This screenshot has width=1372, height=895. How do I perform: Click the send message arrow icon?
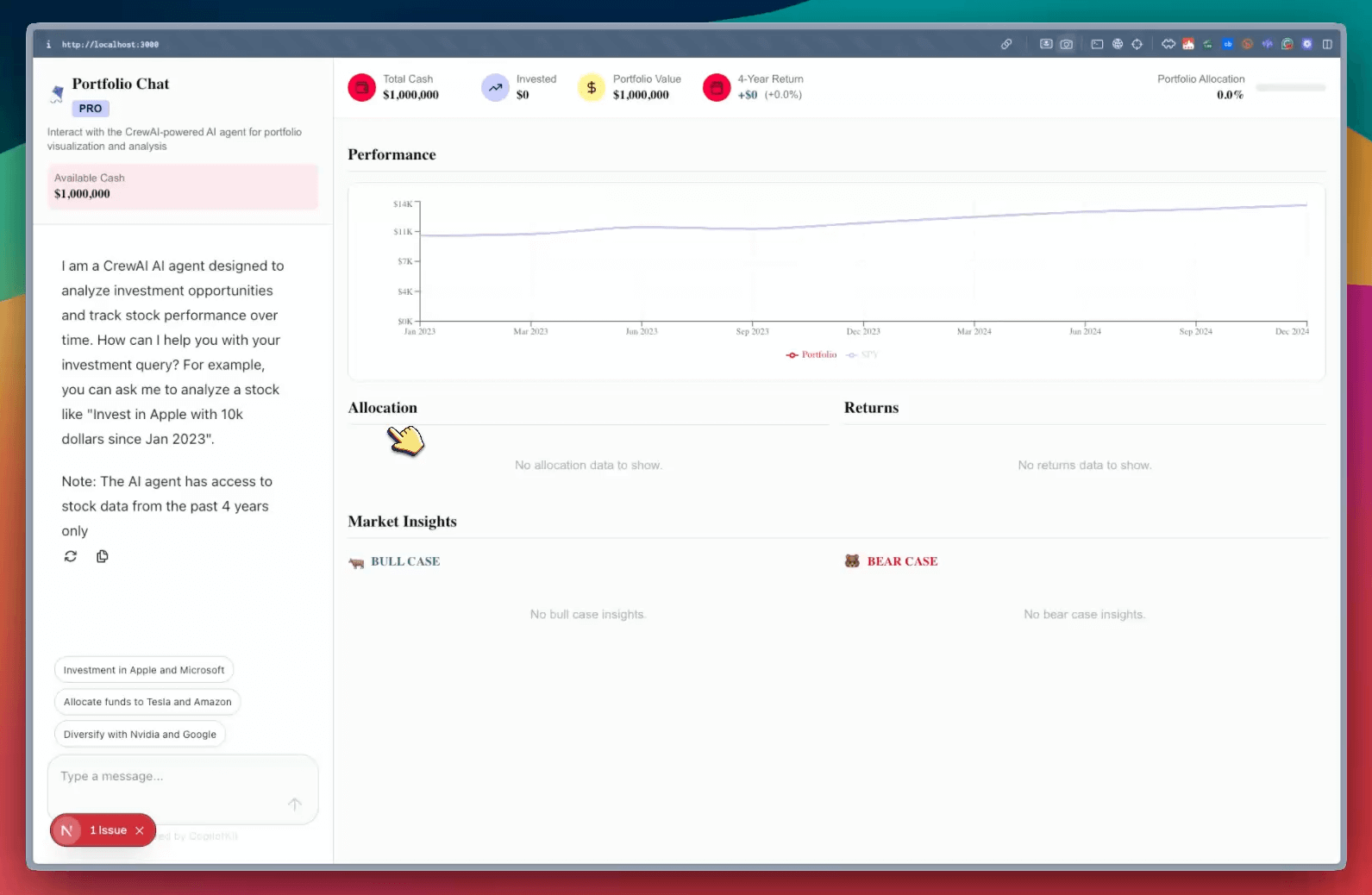pos(295,804)
